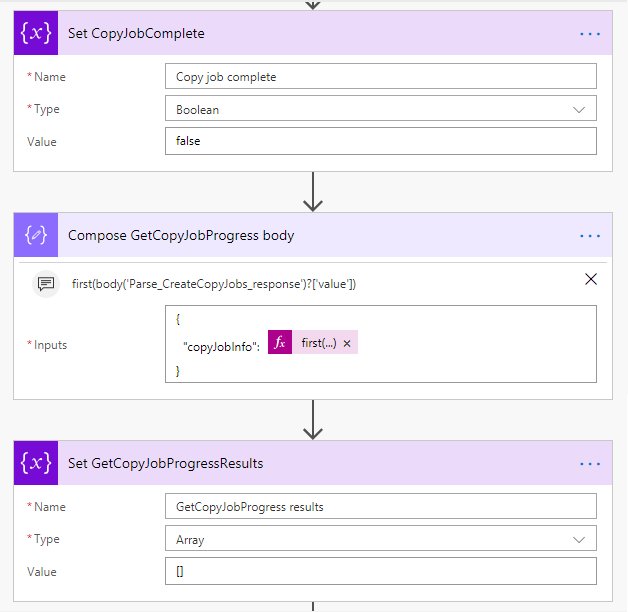The height and width of the screenshot is (612, 628).
Task: Select the first(...) expression token
Action: [x=318, y=343]
